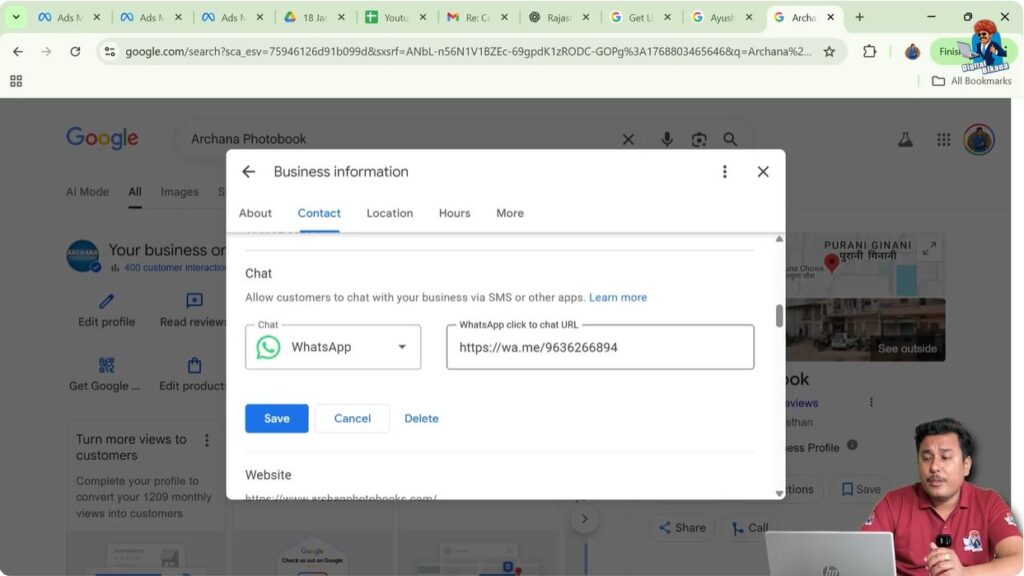The width and height of the screenshot is (1024, 576).
Task: Click the Search by voice microphone icon
Action: coord(667,139)
